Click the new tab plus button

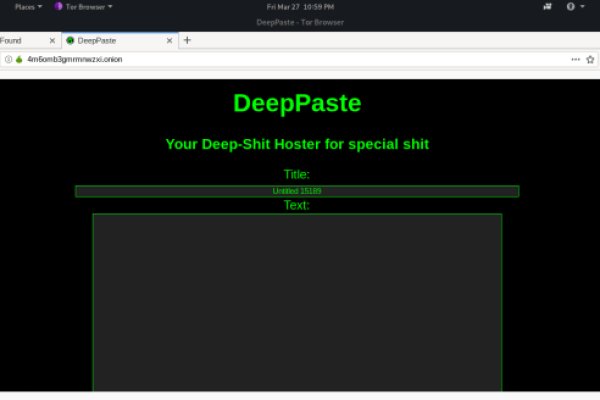click(x=187, y=40)
